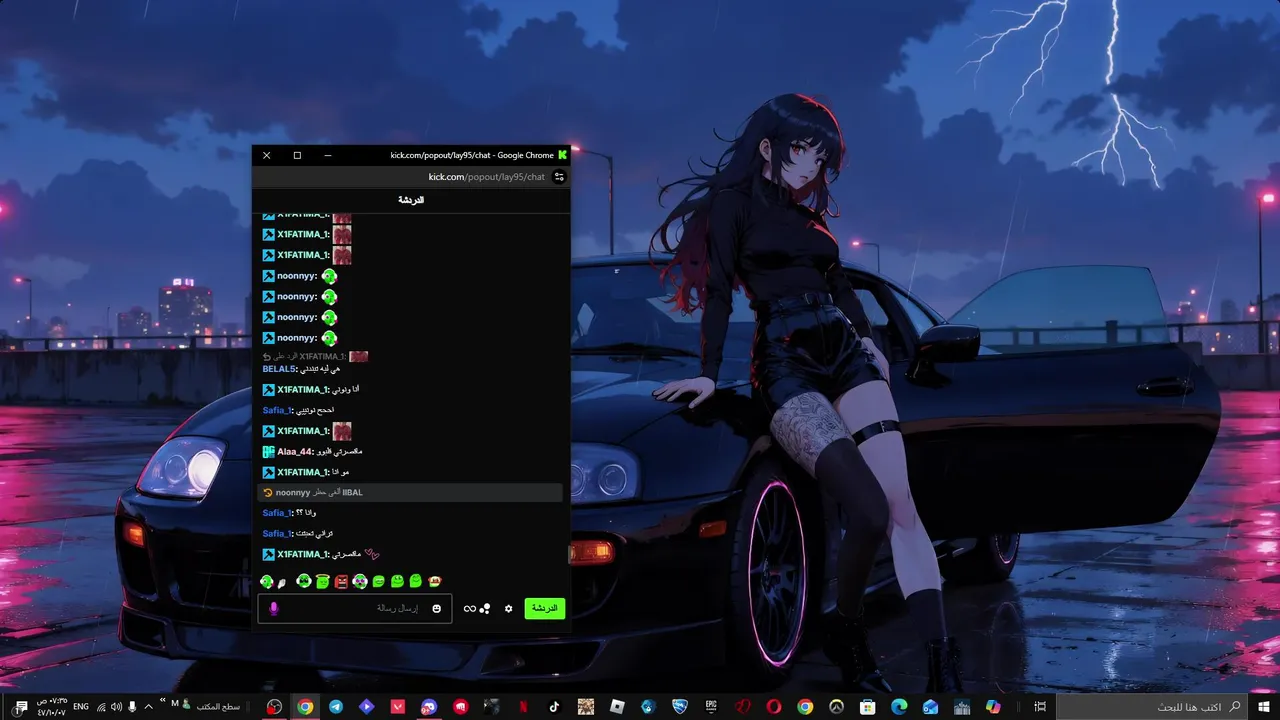Open Opera browser from the taskbar
This screenshot has height=720, width=1280.
(x=774, y=707)
